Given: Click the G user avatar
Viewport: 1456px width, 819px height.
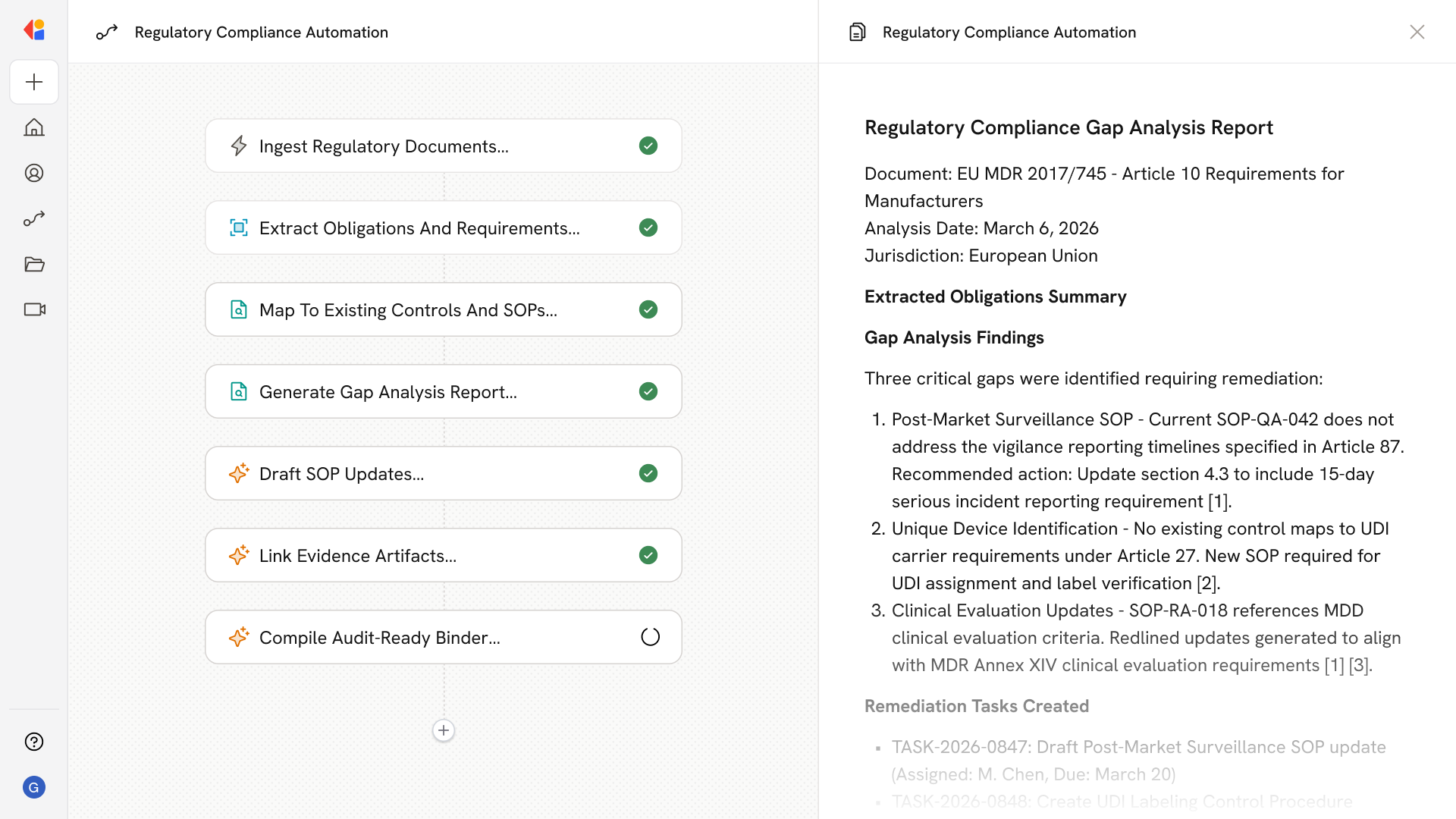Looking at the screenshot, I should point(34,787).
